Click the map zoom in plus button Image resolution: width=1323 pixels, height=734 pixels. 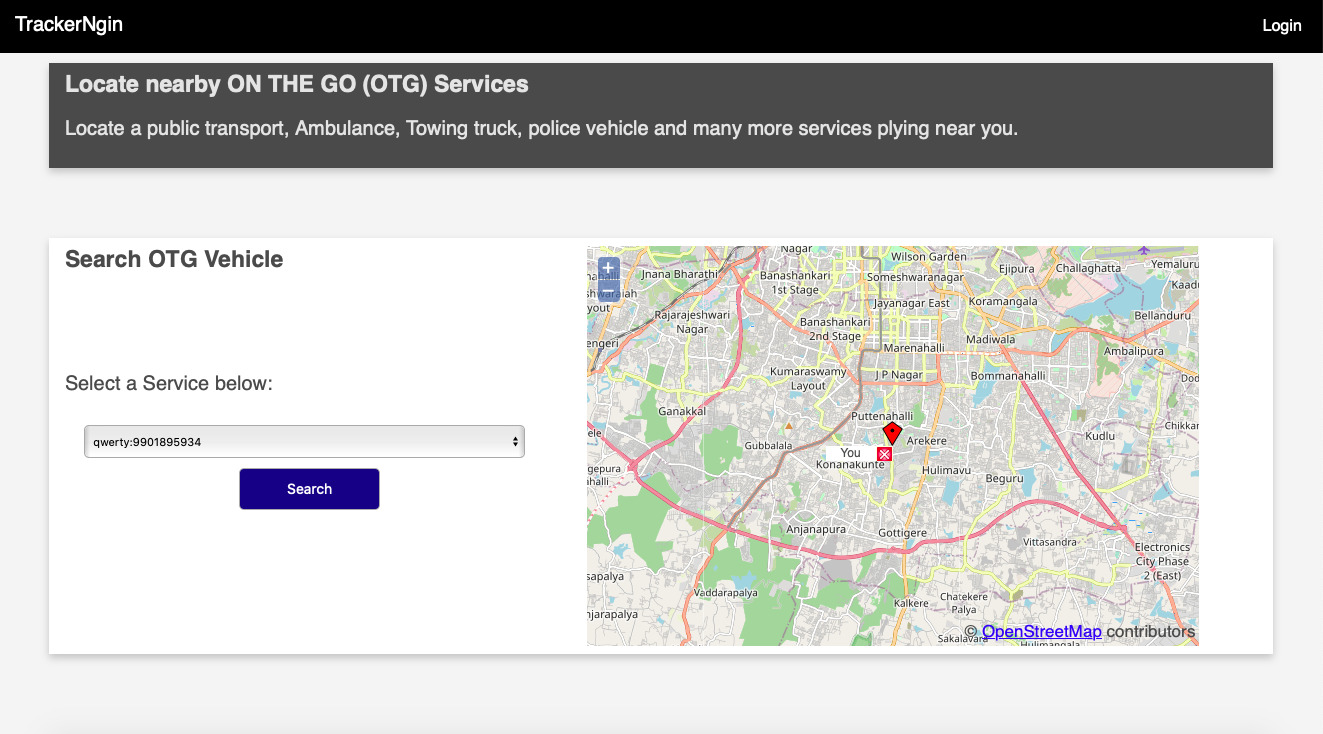tap(608, 268)
